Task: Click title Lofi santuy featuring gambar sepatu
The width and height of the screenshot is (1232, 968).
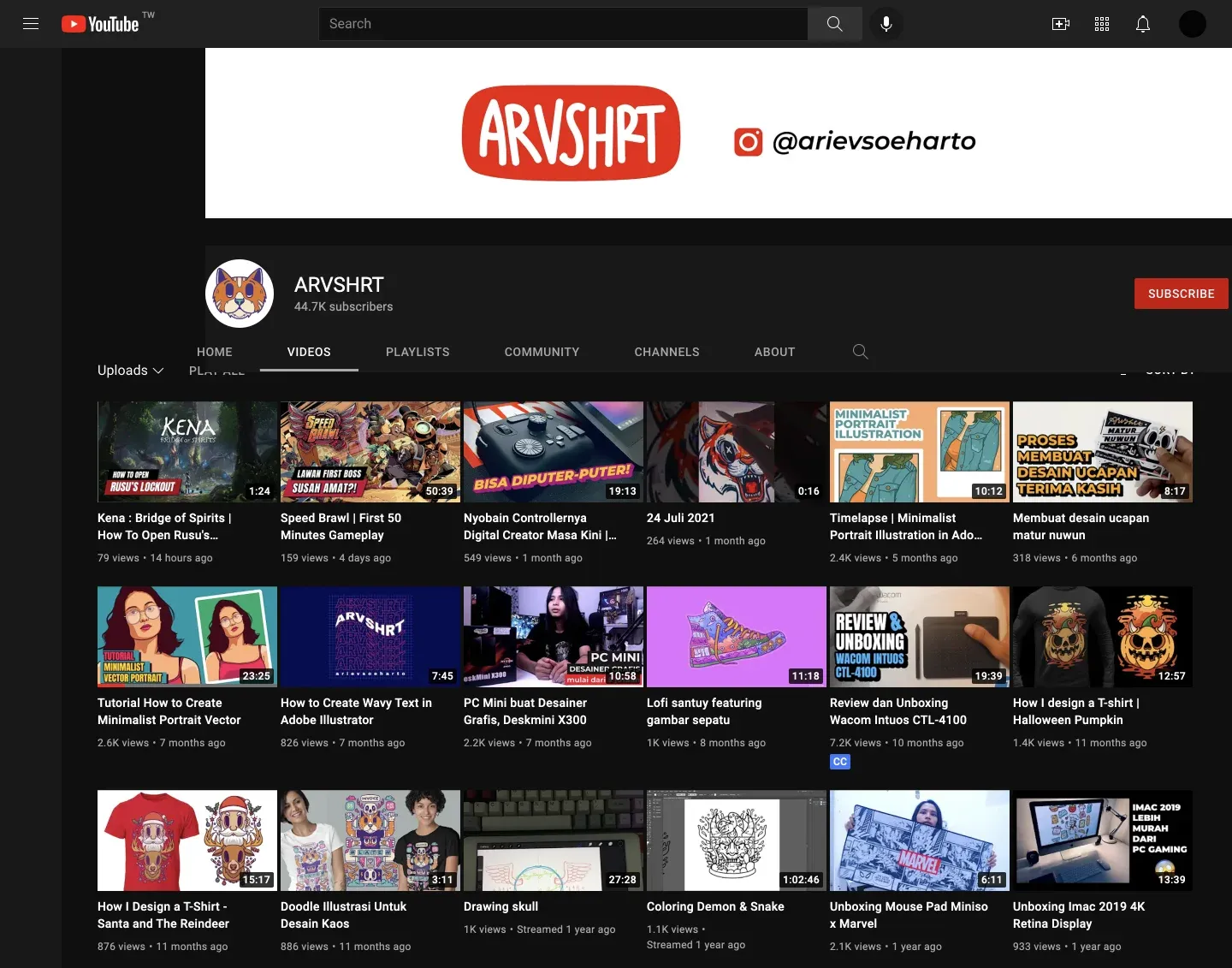Action: click(x=704, y=711)
